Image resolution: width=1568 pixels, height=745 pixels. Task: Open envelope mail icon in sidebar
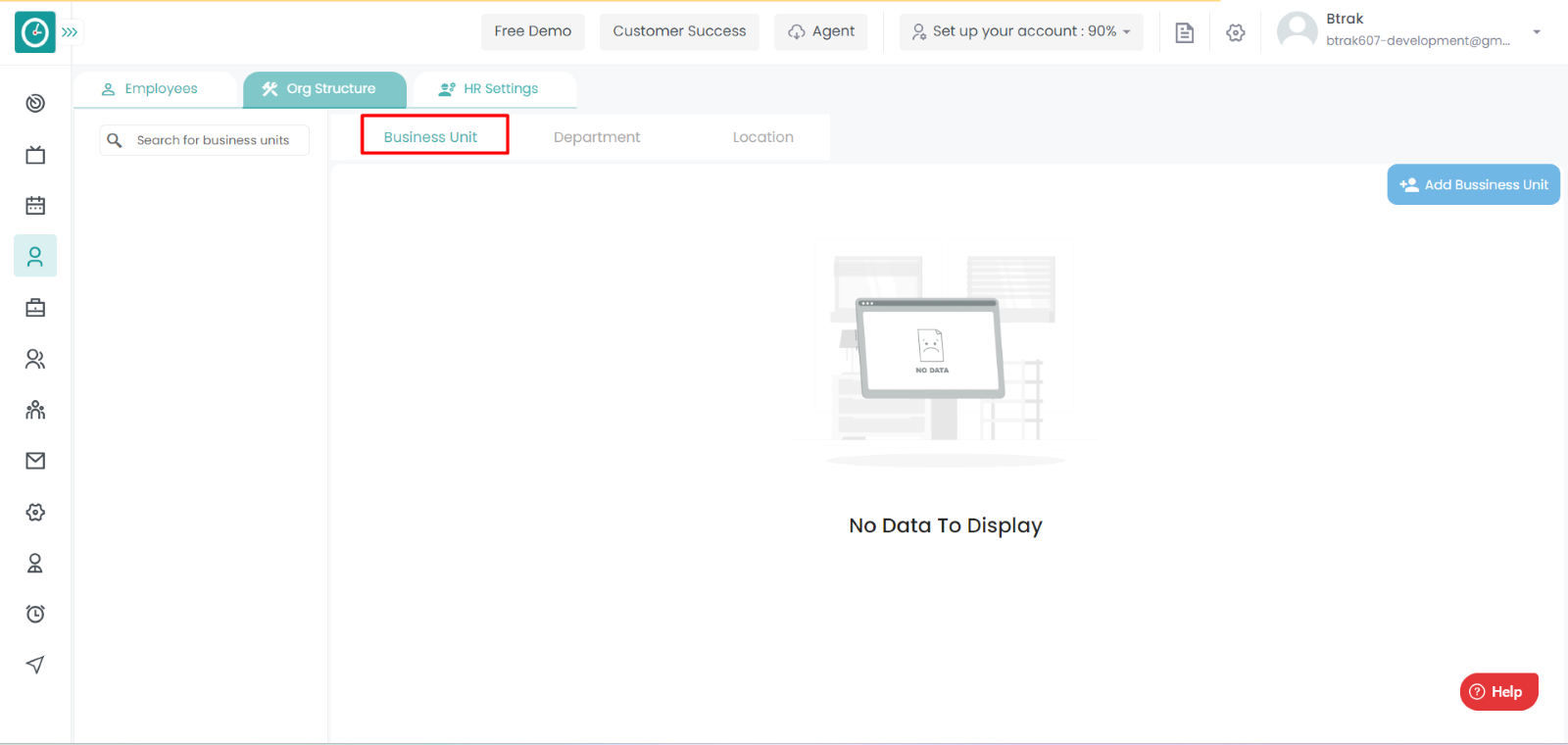pyautogui.click(x=35, y=461)
